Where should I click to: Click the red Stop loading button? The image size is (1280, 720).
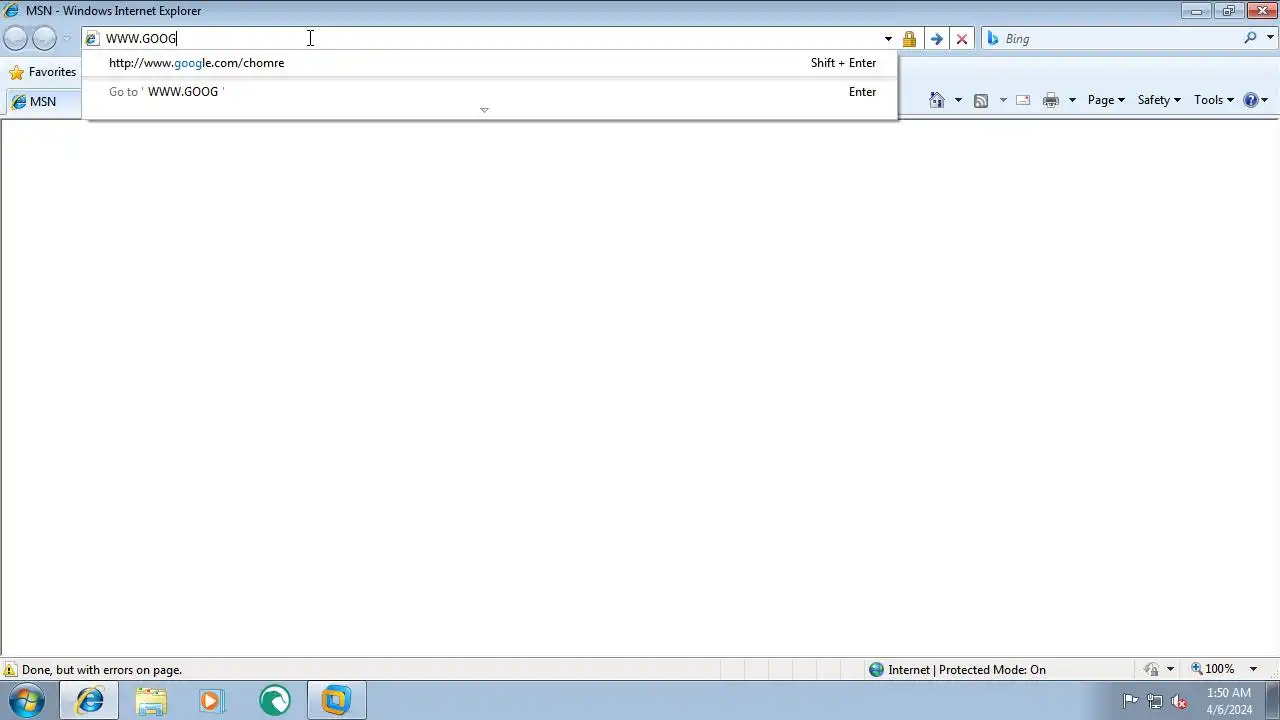(x=962, y=39)
